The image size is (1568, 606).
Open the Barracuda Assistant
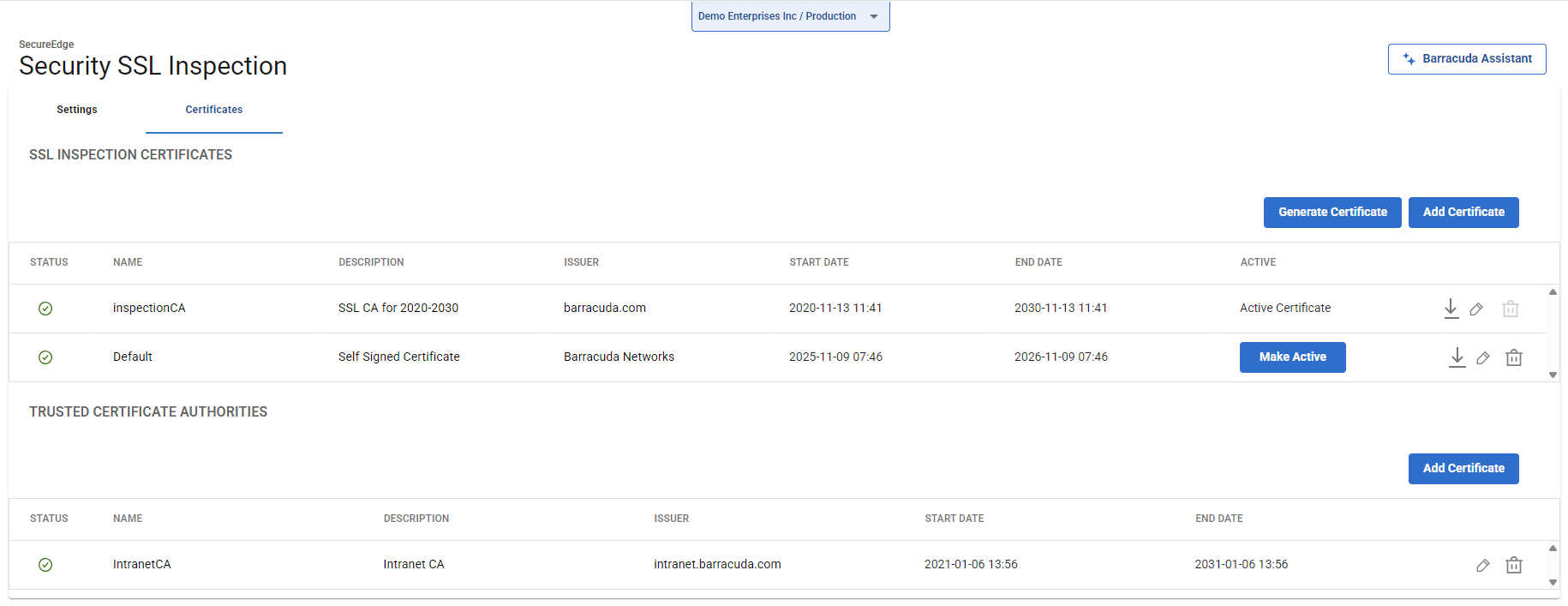coord(1467,59)
